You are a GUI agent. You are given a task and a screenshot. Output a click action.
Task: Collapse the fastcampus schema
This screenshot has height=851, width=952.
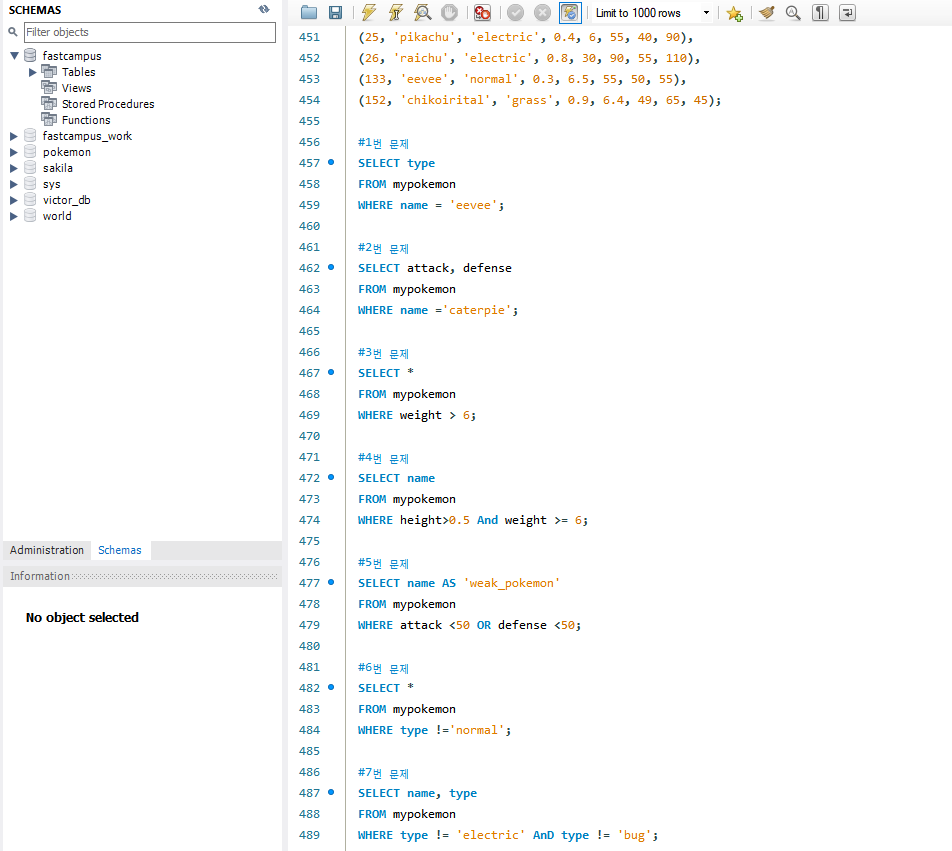(x=15, y=56)
